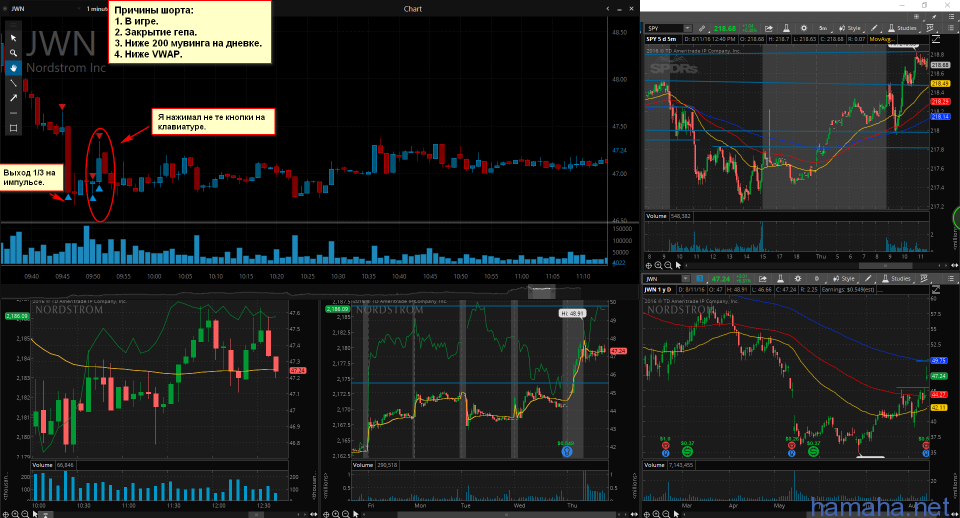
Task: Click the crosshair icon below SPY chart
Action: [x=649, y=266]
